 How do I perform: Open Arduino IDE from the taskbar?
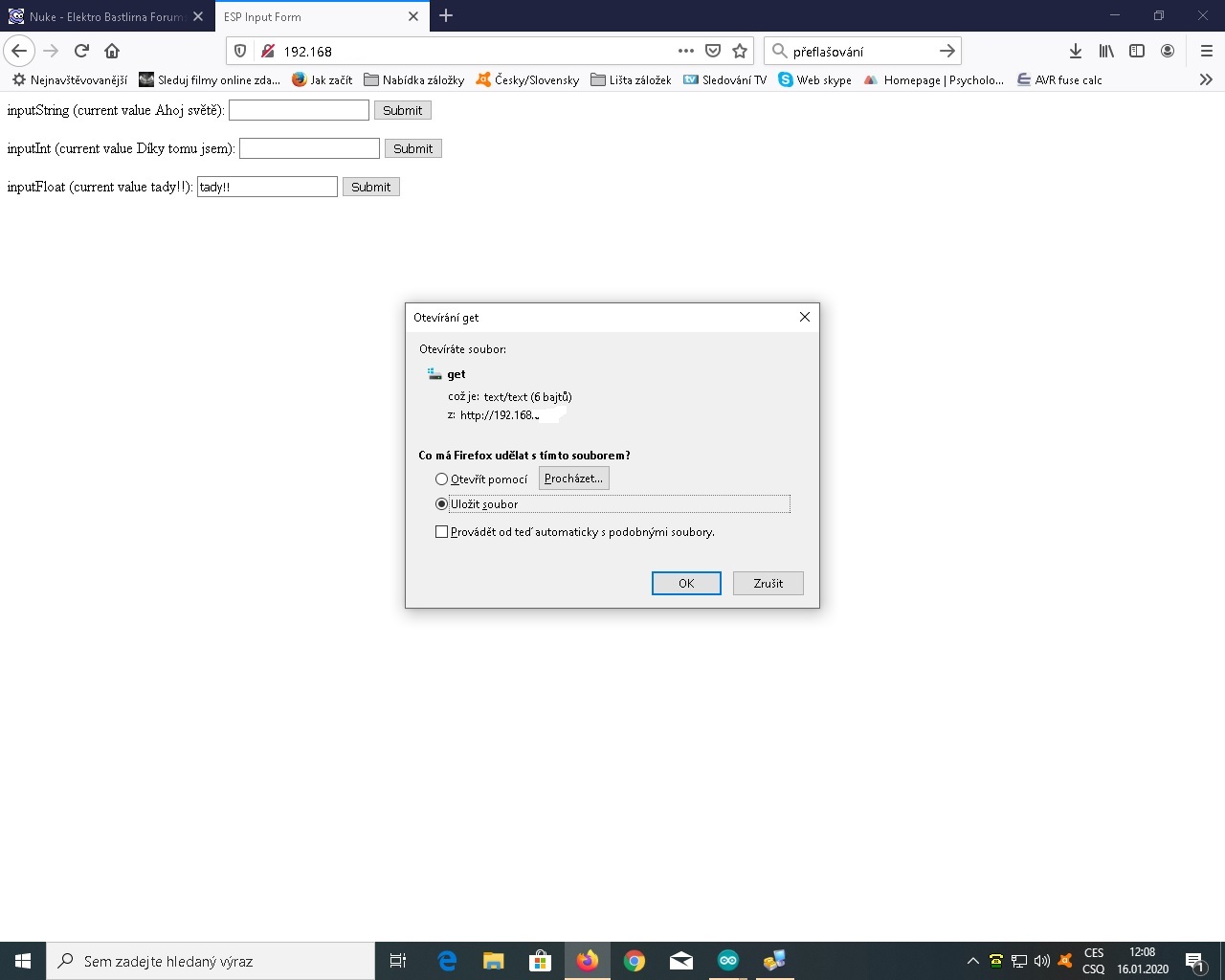(x=728, y=961)
